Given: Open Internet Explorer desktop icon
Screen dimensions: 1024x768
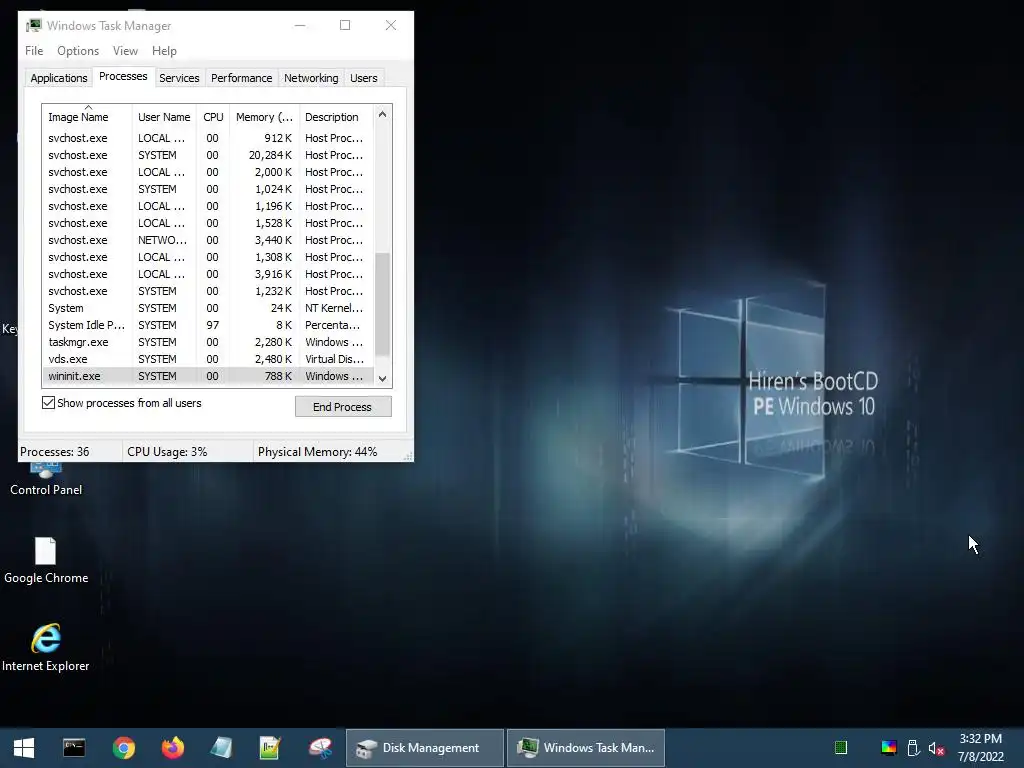Looking at the screenshot, I should (x=46, y=648).
